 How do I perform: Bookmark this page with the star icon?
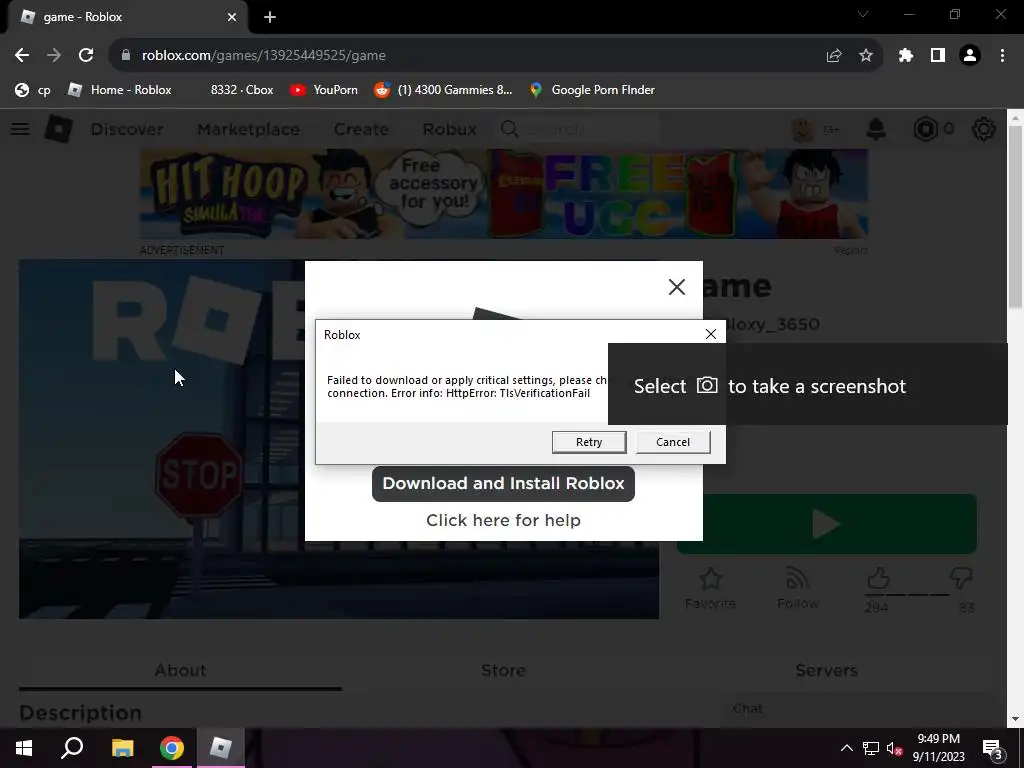[866, 56]
